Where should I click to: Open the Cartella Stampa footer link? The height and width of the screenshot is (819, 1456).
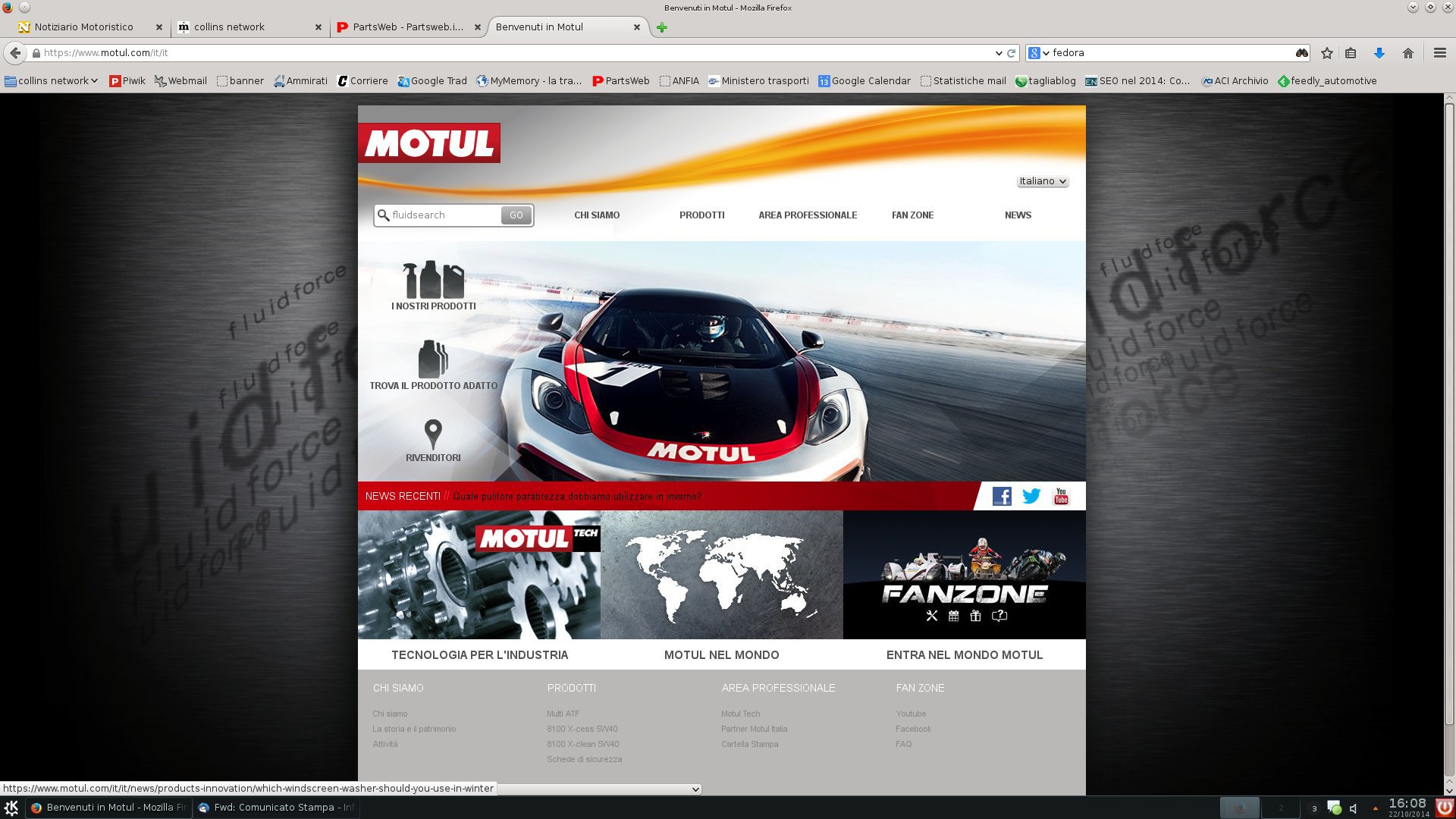pos(749,744)
